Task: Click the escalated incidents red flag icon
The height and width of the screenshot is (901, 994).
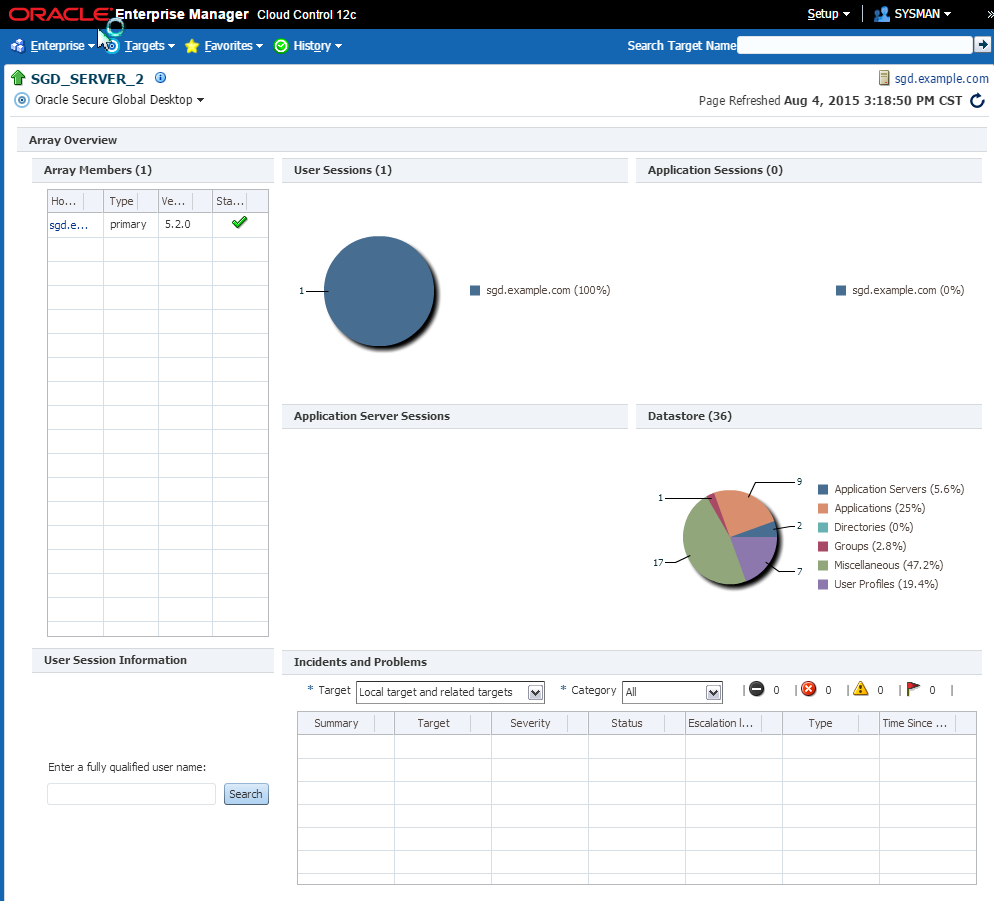Action: pos(913,689)
